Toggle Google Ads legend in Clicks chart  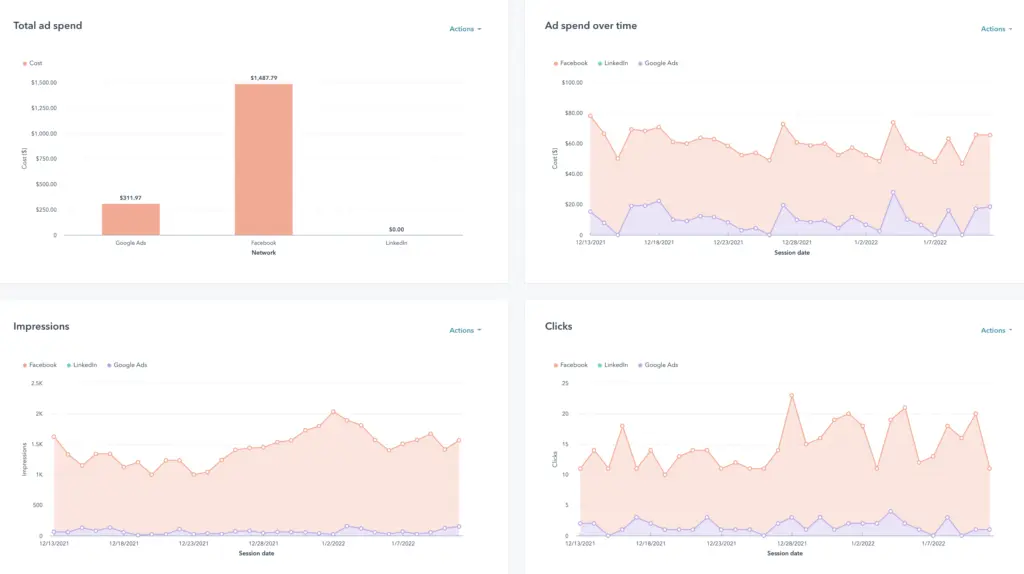point(658,365)
